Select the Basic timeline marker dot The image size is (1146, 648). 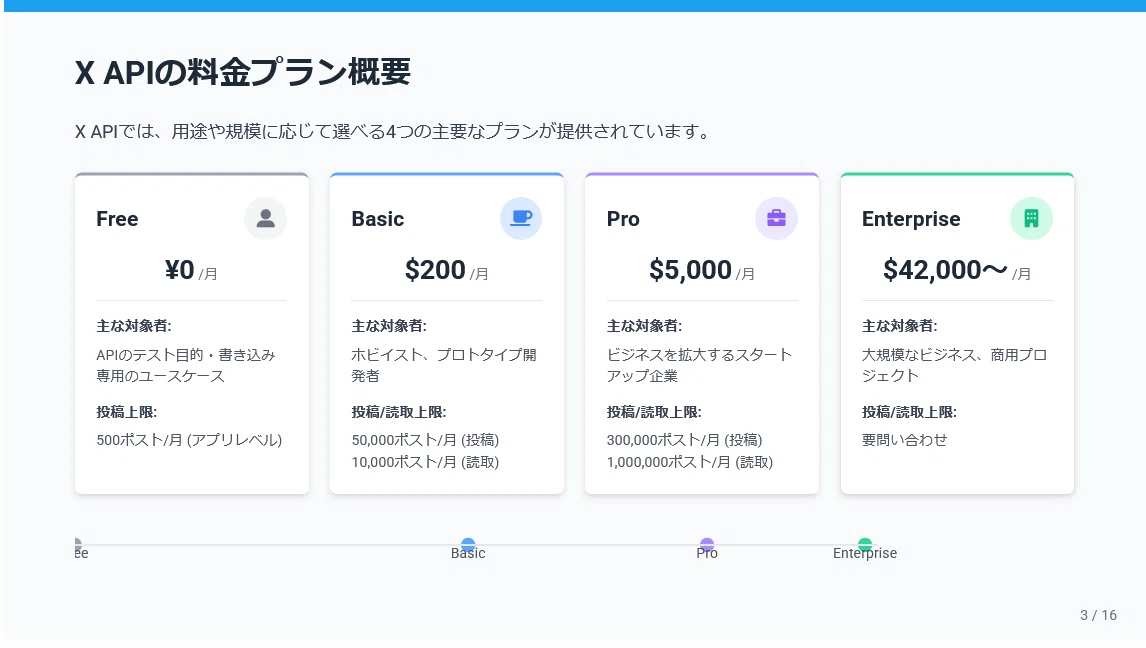tap(468, 544)
